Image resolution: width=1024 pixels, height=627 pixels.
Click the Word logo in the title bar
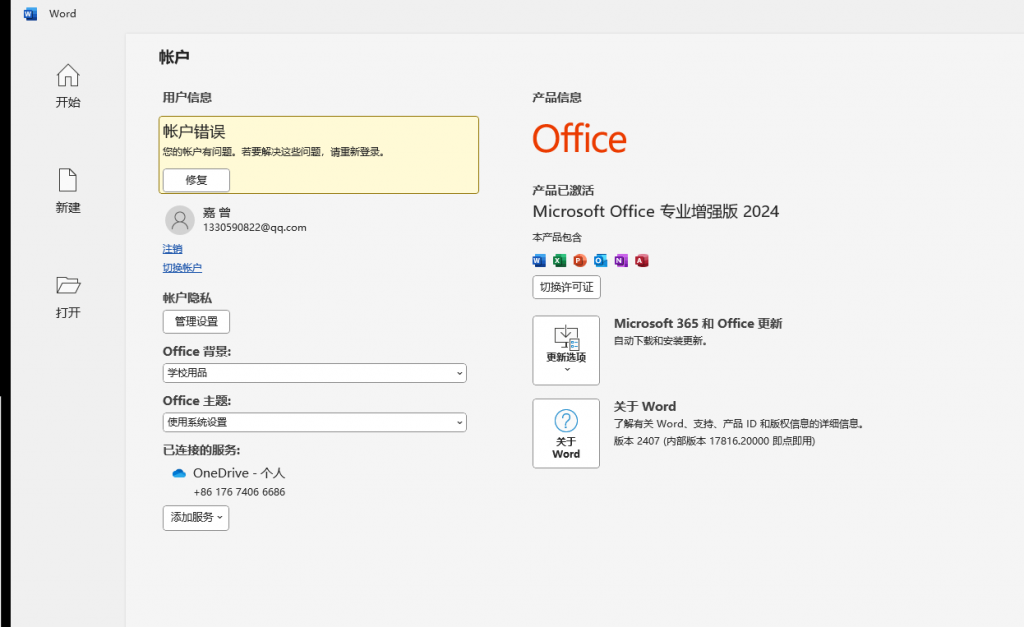click(30, 14)
